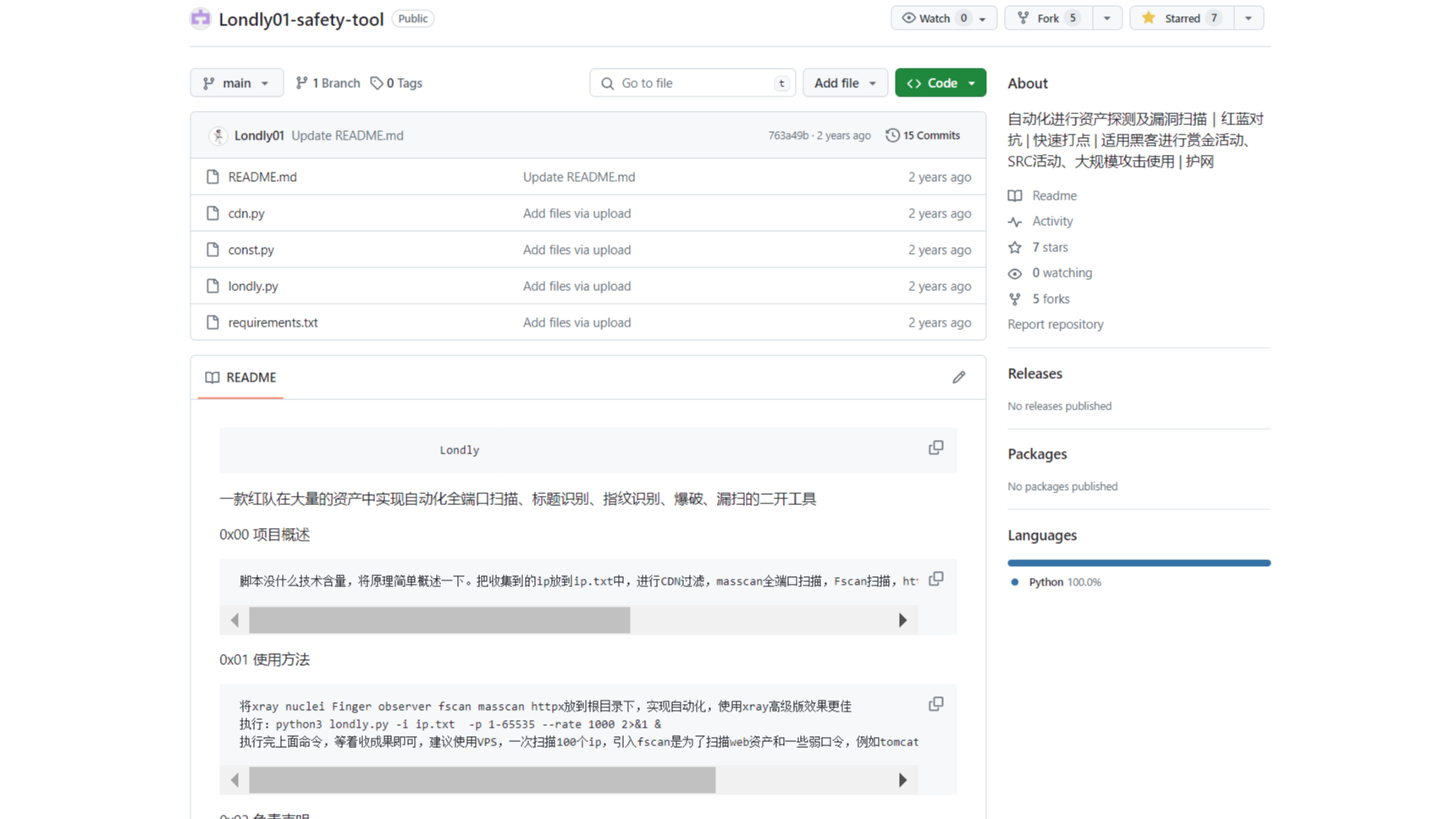Click the Watch eye icon button
Image resolution: width=1456 pixels, height=819 pixels.
[935, 18]
